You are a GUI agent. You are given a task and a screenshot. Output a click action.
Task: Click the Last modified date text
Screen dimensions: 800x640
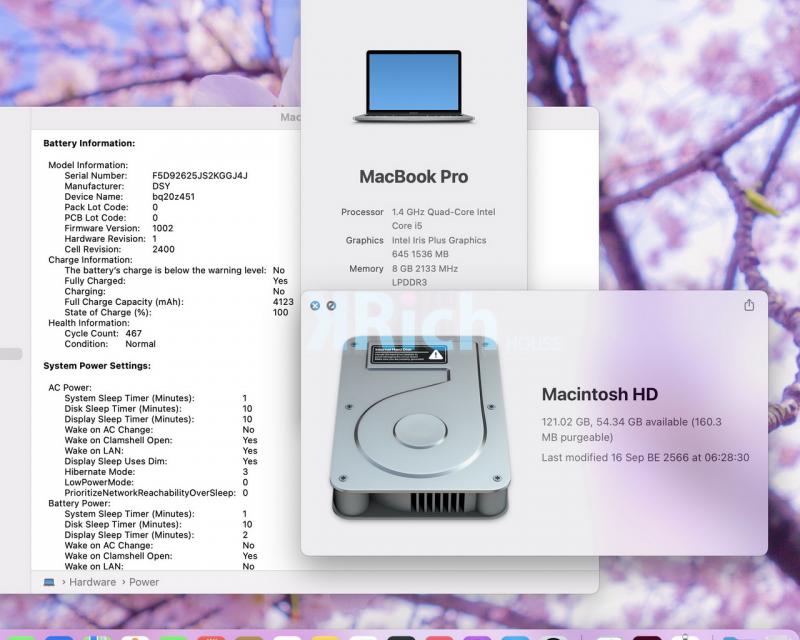tap(645, 457)
